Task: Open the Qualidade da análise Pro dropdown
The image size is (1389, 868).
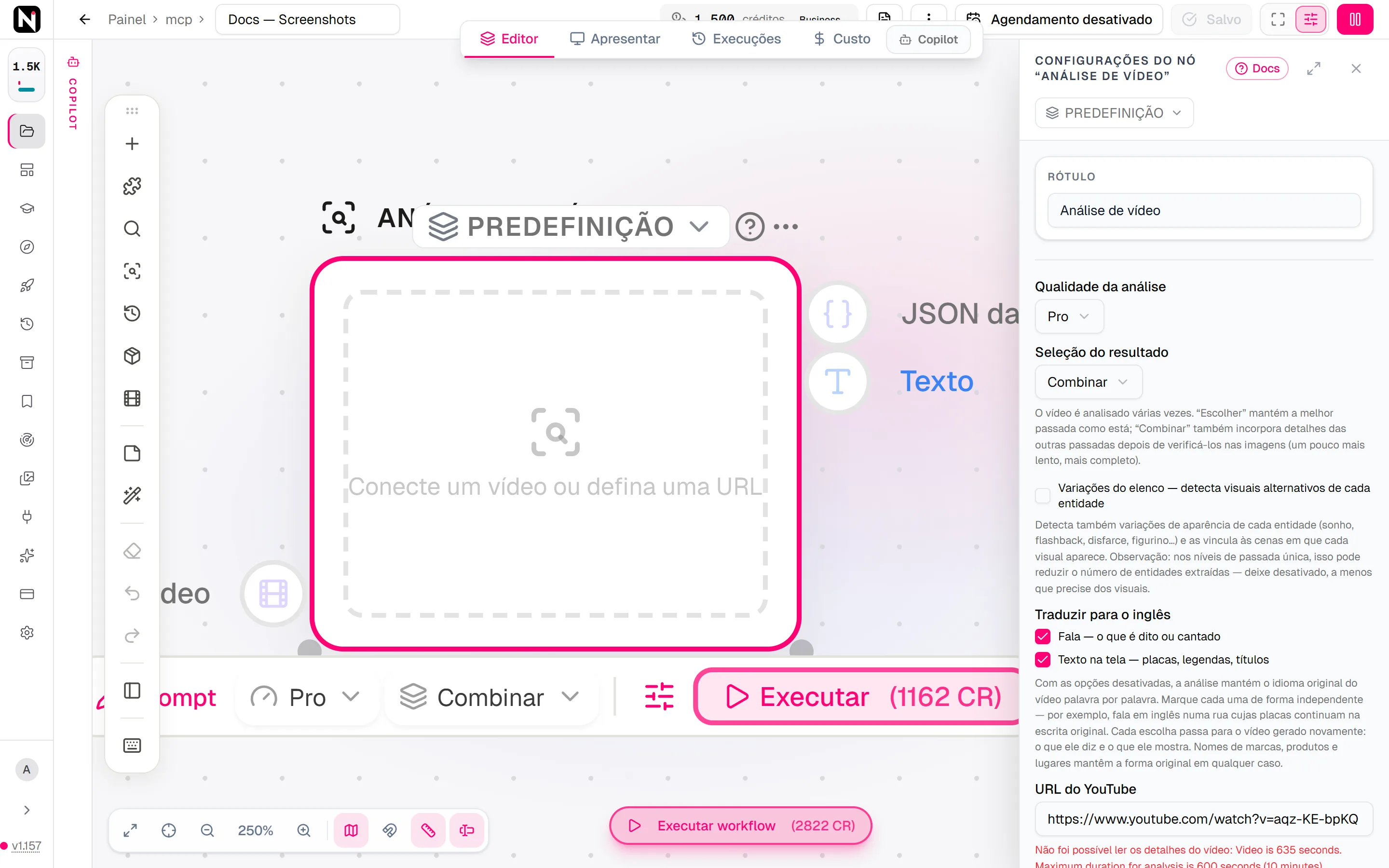Action: click(x=1069, y=316)
